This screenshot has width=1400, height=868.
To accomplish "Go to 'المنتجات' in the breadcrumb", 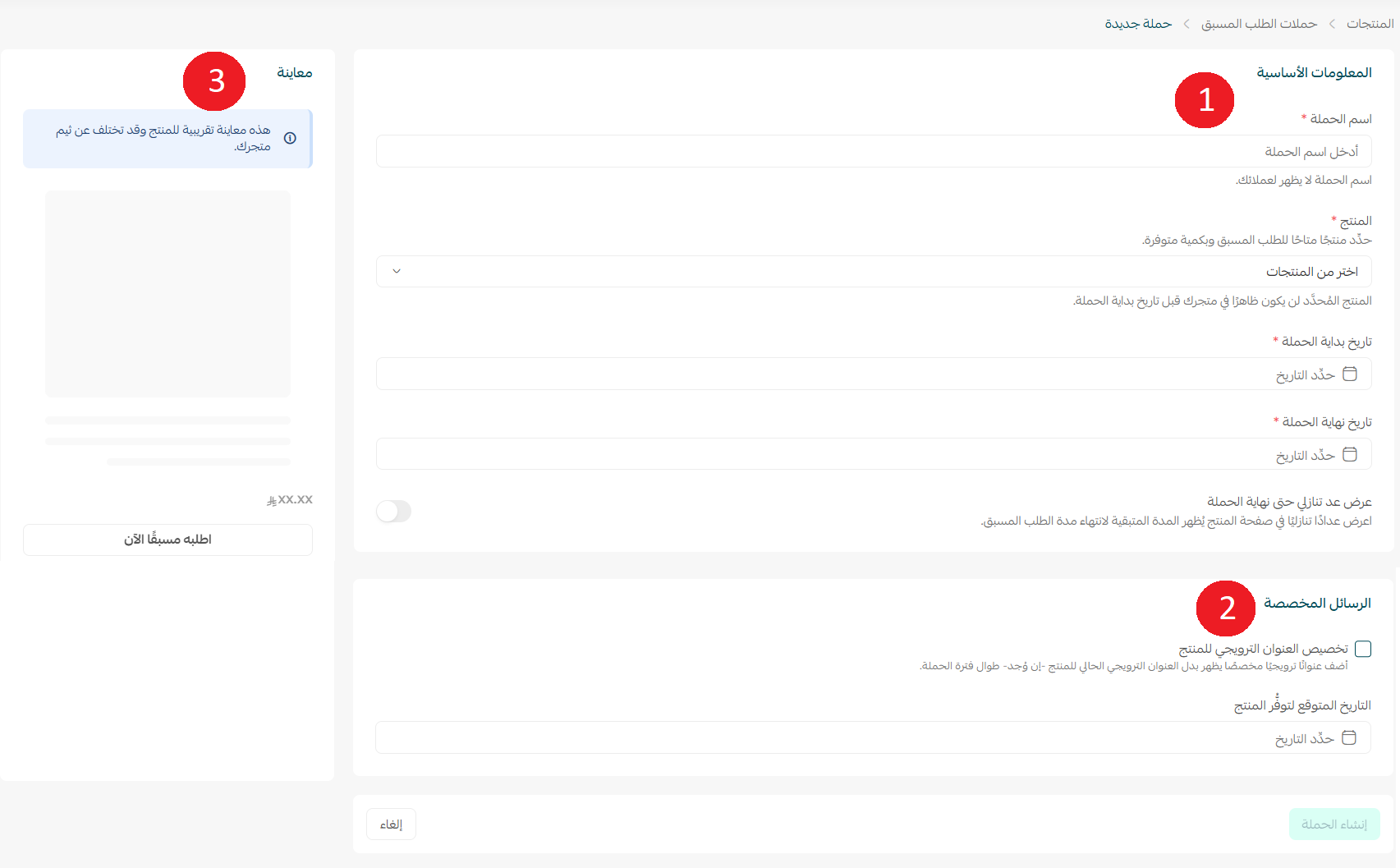I will (x=1370, y=24).
